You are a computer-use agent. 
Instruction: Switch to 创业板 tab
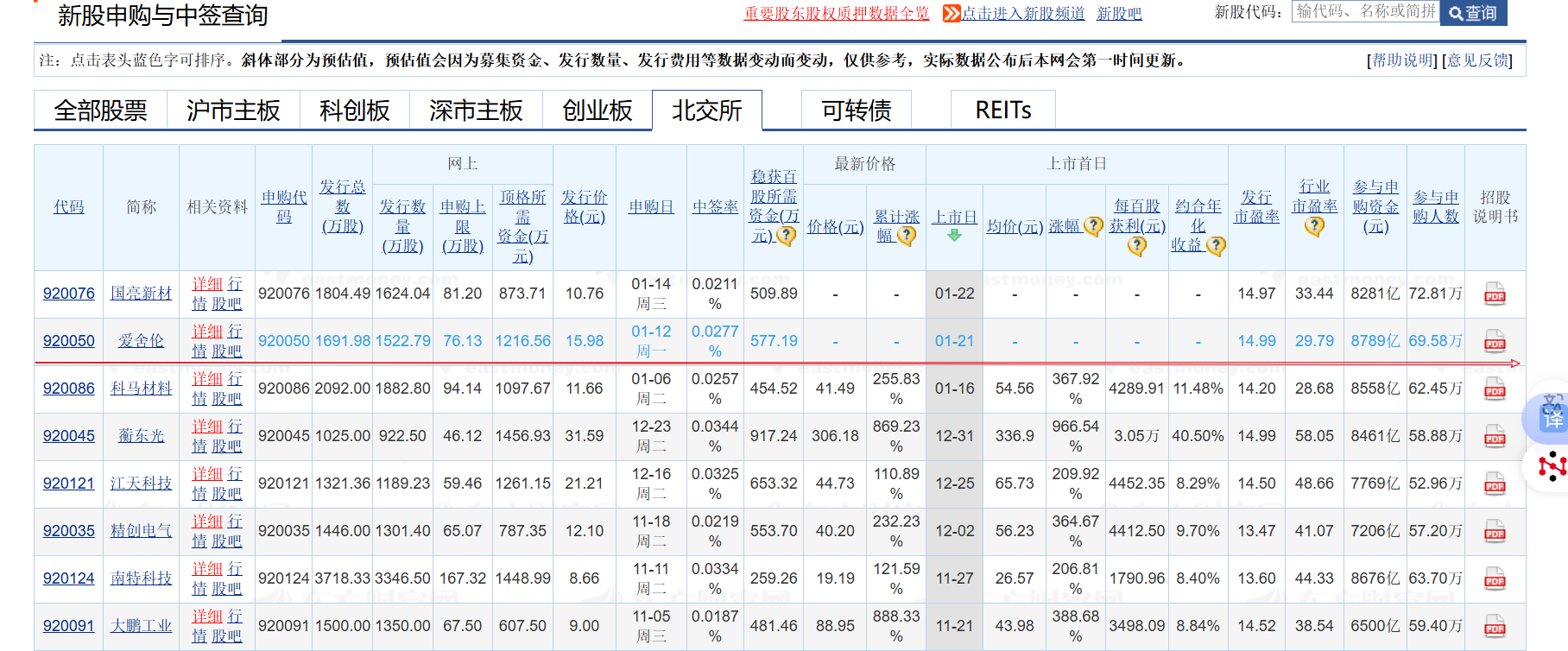pos(597,111)
